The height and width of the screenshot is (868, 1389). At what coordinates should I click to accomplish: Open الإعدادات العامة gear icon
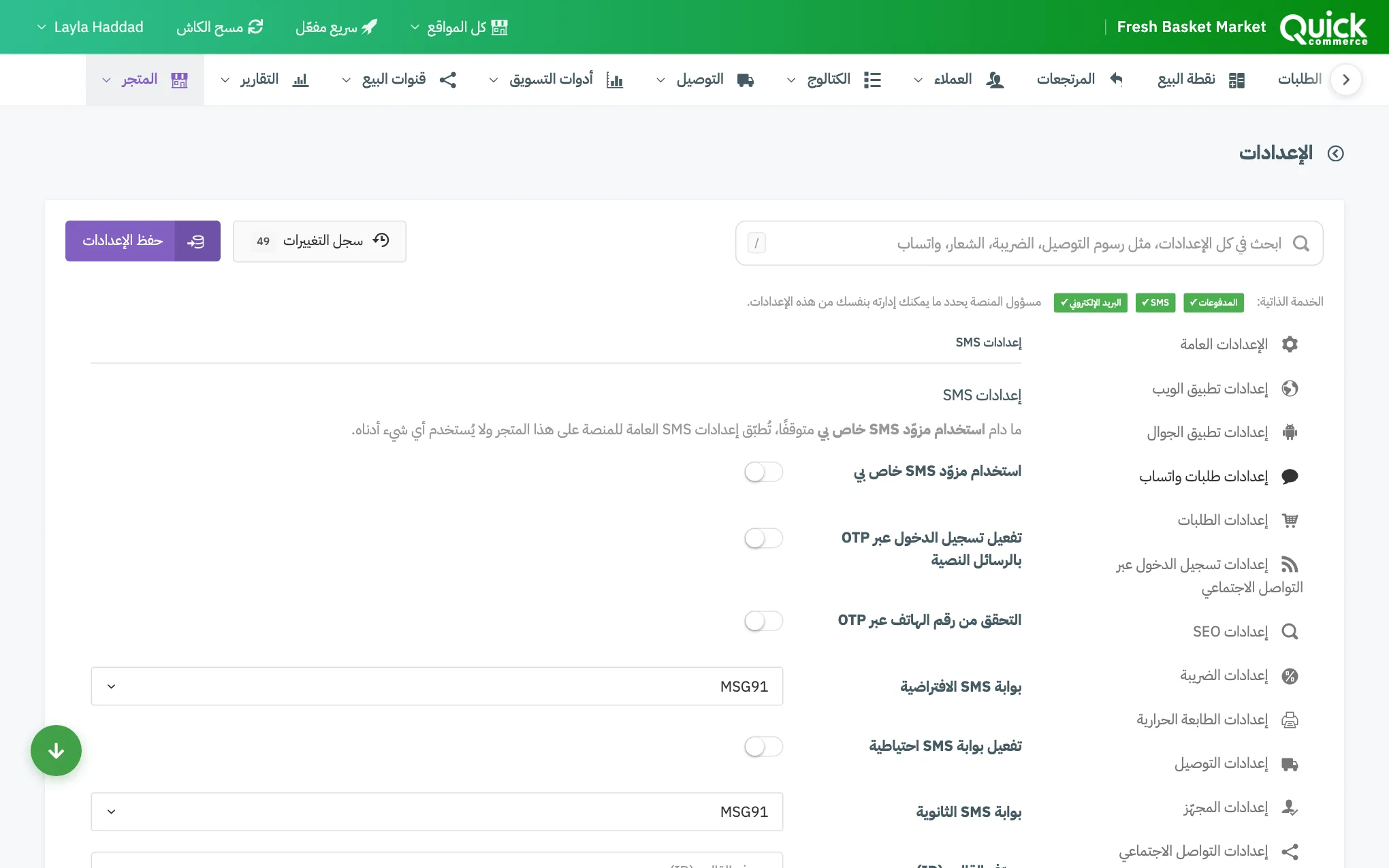[1290, 344]
